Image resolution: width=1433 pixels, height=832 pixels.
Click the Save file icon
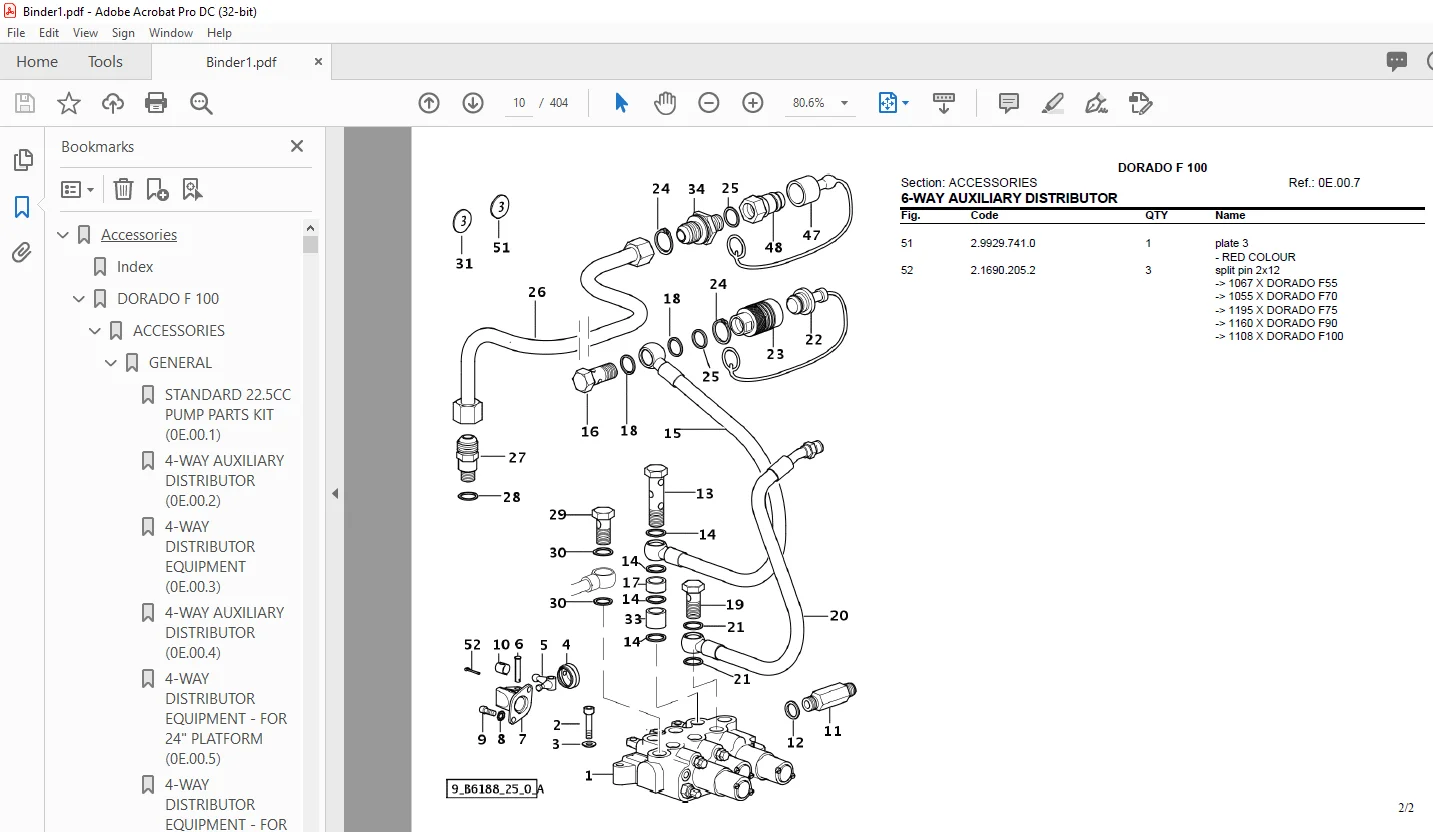[25, 103]
